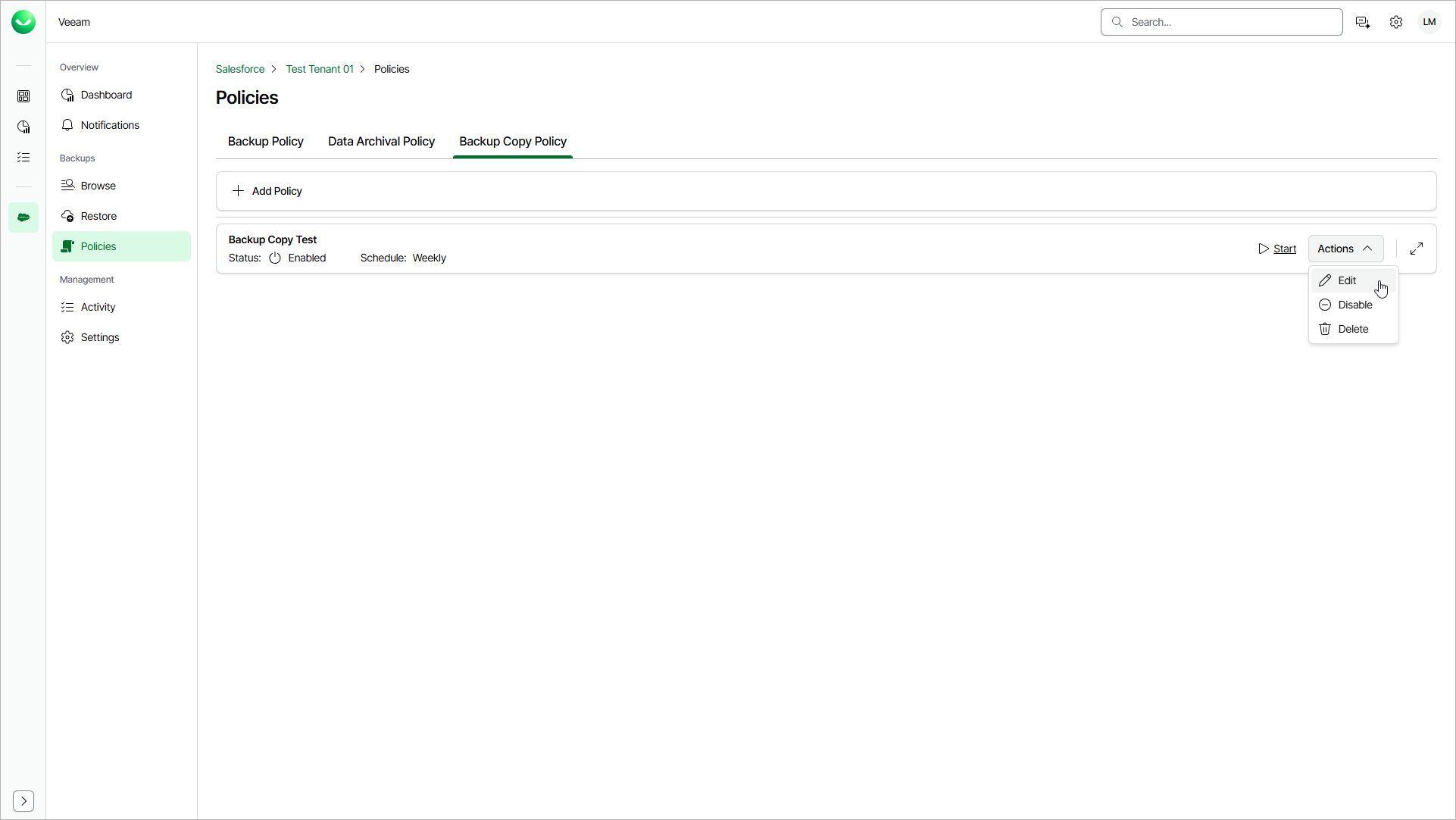
Task: Open global settings gear in header
Action: coord(1396,22)
